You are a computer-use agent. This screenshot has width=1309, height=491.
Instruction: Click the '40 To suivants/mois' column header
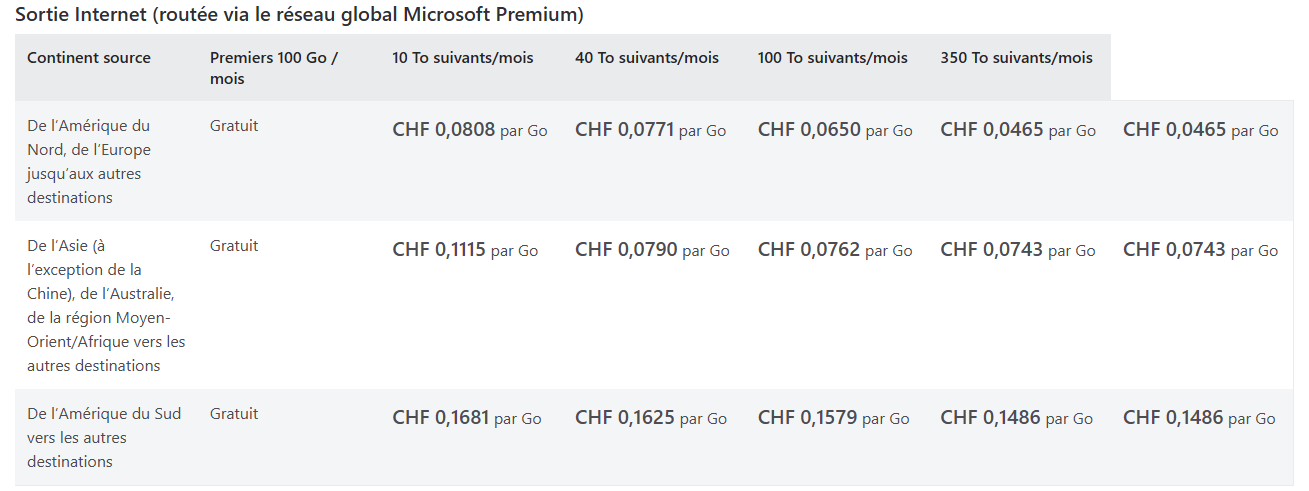pos(647,58)
